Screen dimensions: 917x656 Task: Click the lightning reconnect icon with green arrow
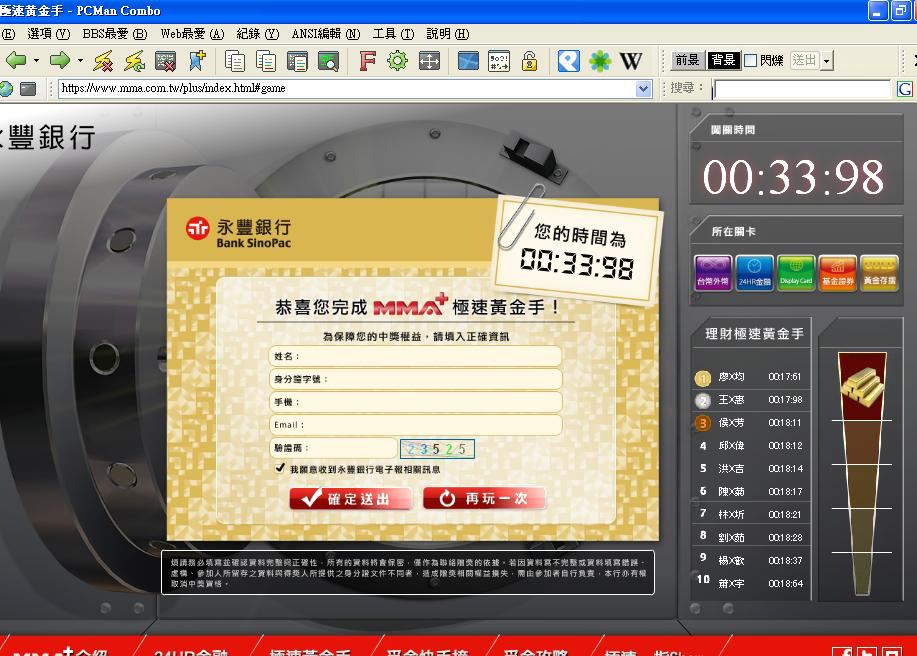[135, 61]
